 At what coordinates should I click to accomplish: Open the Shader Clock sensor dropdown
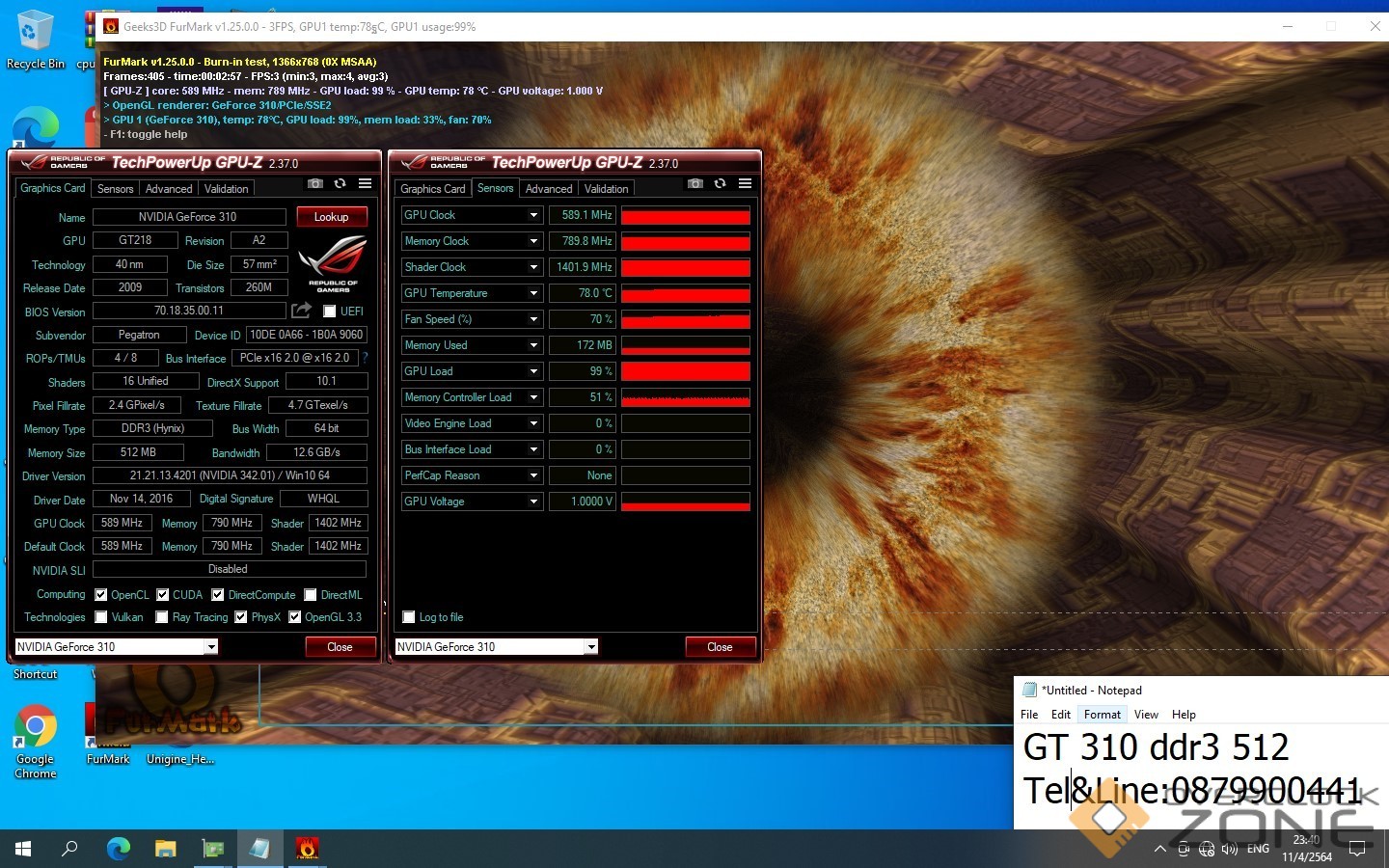[x=533, y=267]
